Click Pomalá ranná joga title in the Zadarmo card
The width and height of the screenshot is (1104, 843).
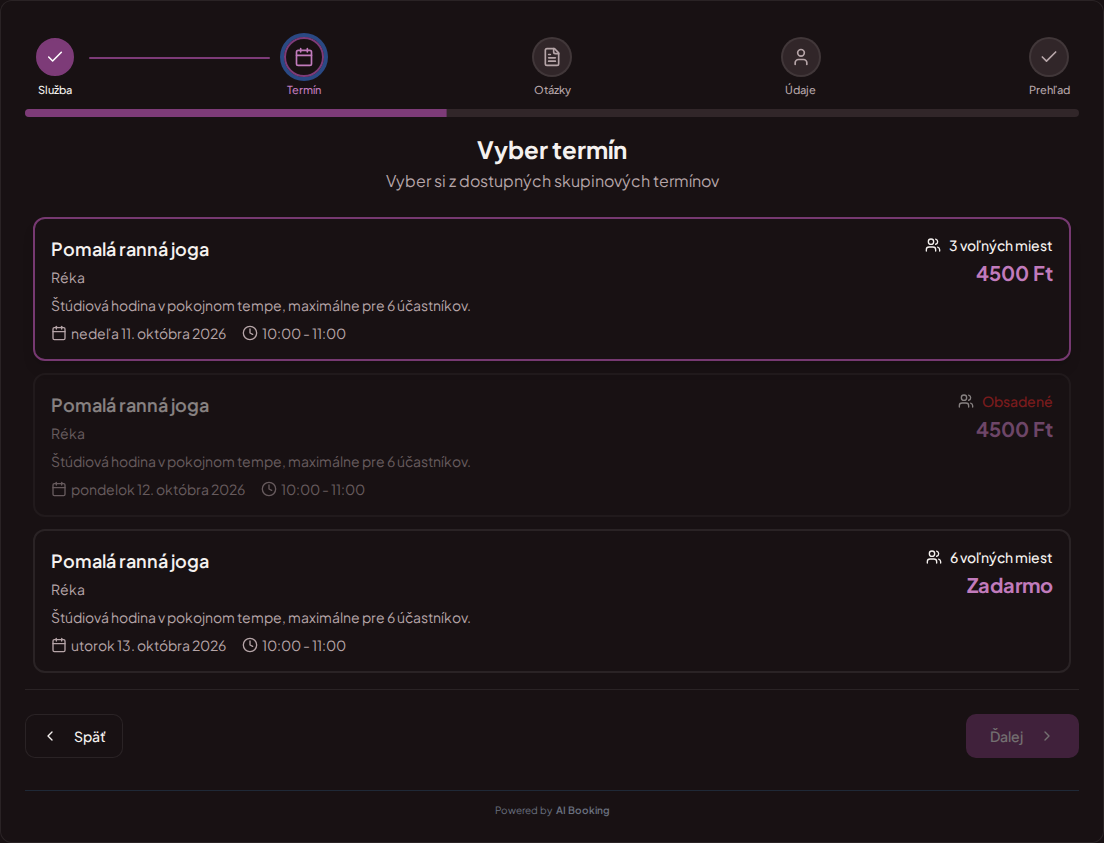tap(130, 562)
